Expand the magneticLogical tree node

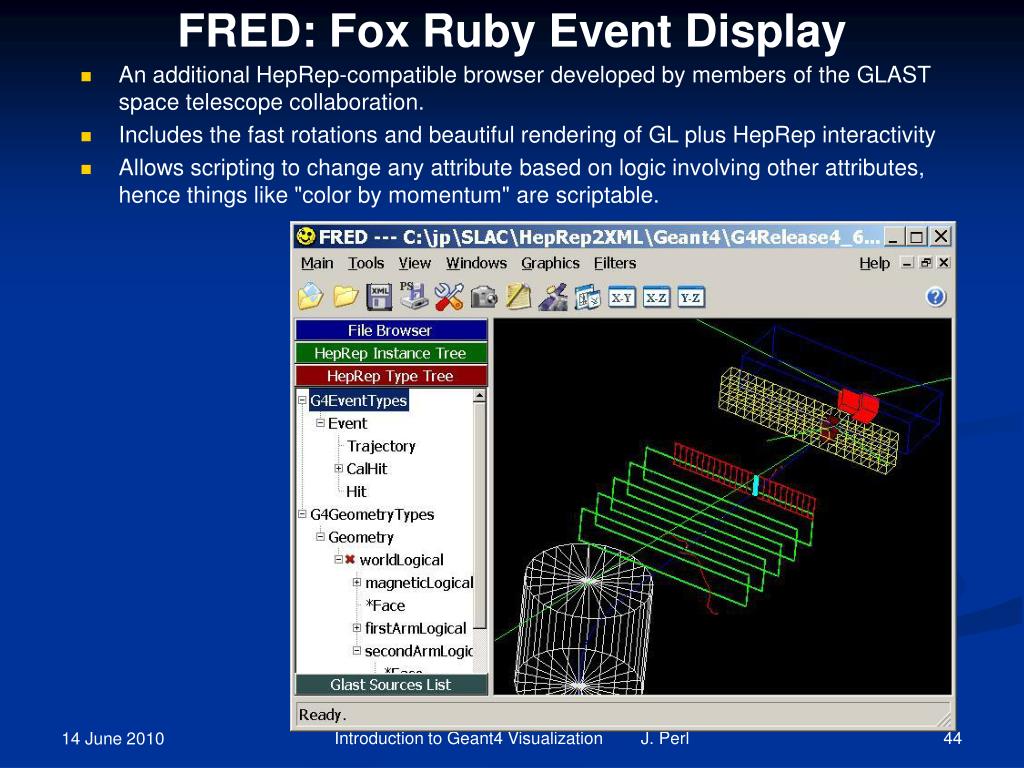pos(357,583)
